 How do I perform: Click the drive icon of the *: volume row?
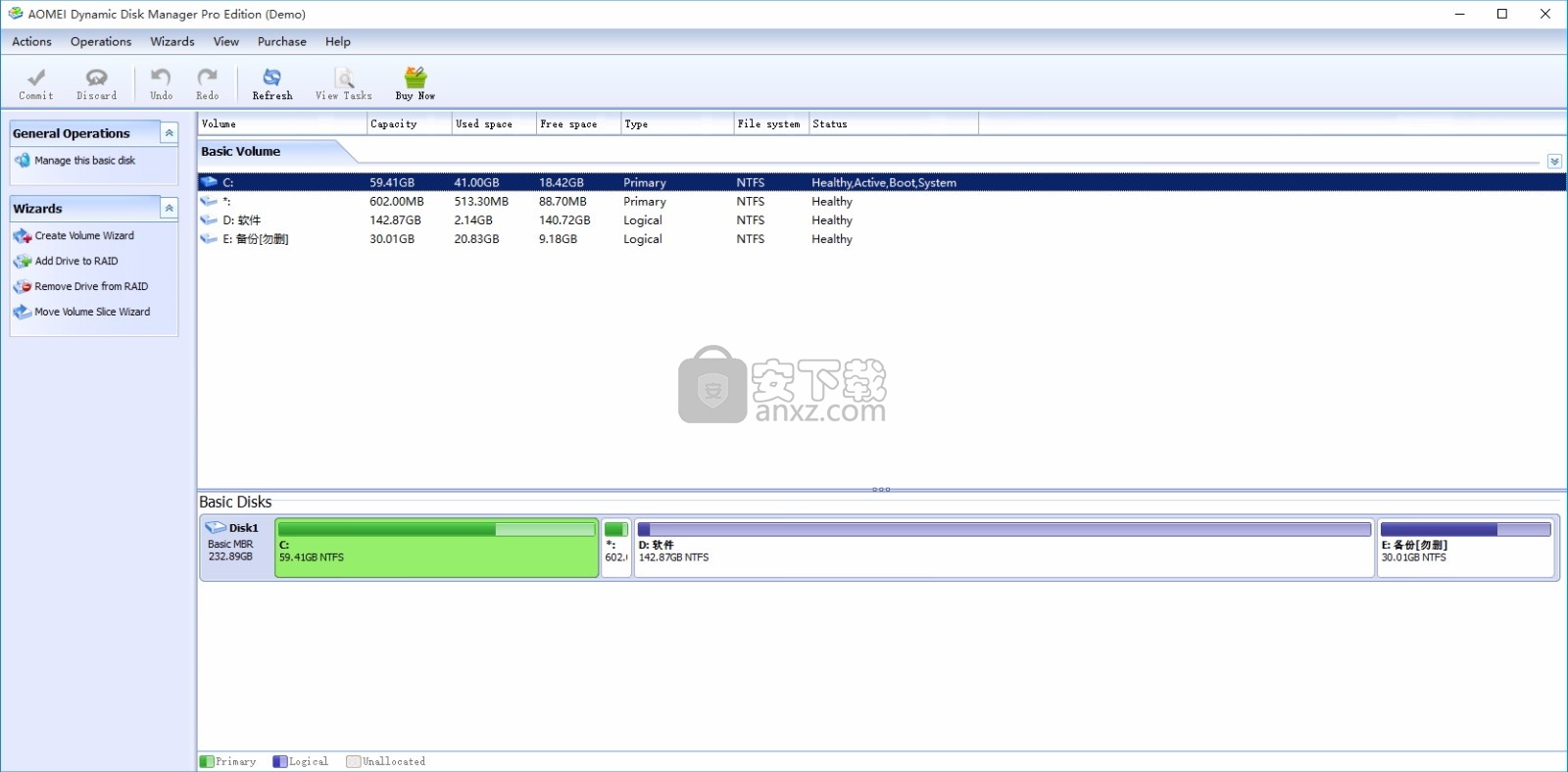[209, 201]
